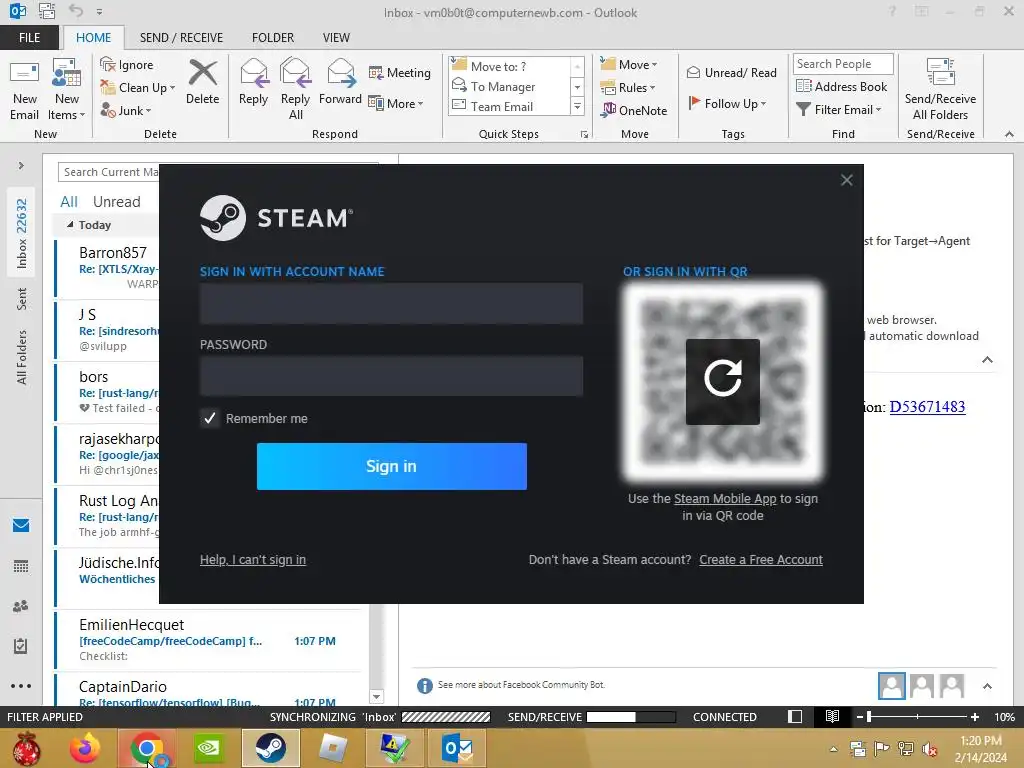Image resolution: width=1024 pixels, height=768 pixels.
Task: Open the Filter Email dropdown
Action: (x=839, y=110)
